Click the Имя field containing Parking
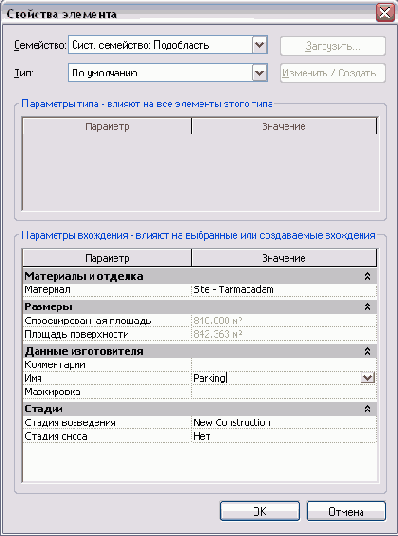The image size is (398, 536). [276, 378]
